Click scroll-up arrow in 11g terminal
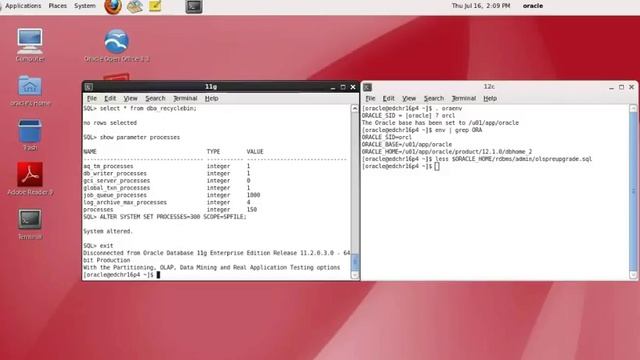 click(x=355, y=109)
